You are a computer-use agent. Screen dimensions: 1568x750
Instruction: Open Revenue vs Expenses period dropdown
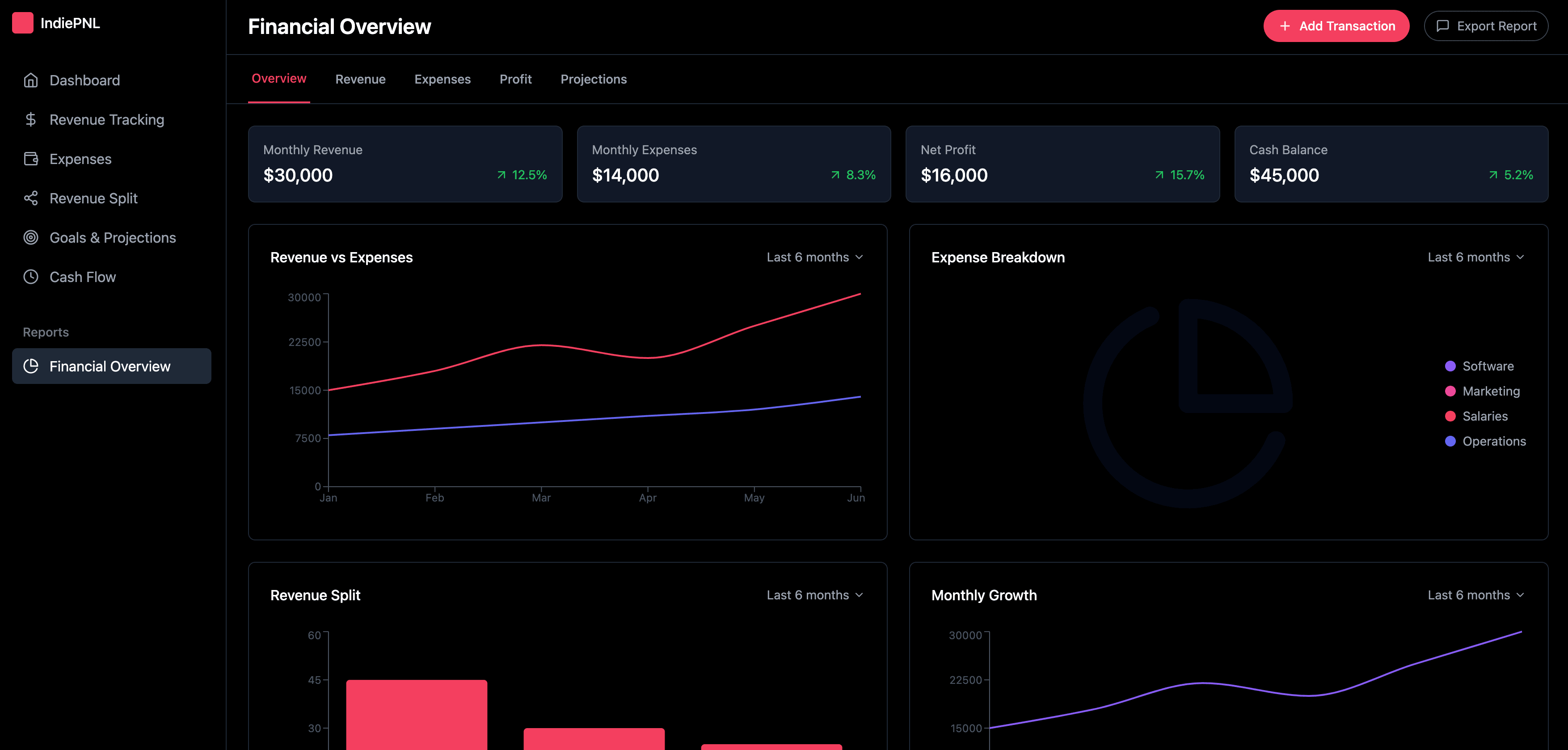[815, 257]
